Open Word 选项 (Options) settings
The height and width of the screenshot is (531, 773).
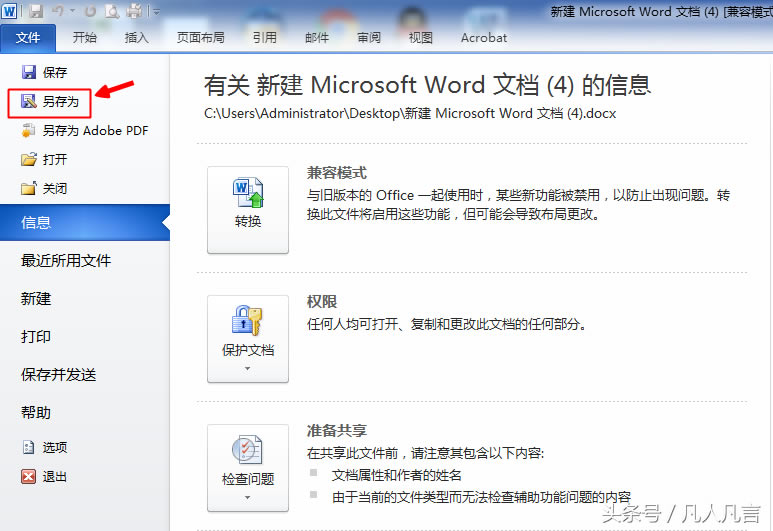54,448
